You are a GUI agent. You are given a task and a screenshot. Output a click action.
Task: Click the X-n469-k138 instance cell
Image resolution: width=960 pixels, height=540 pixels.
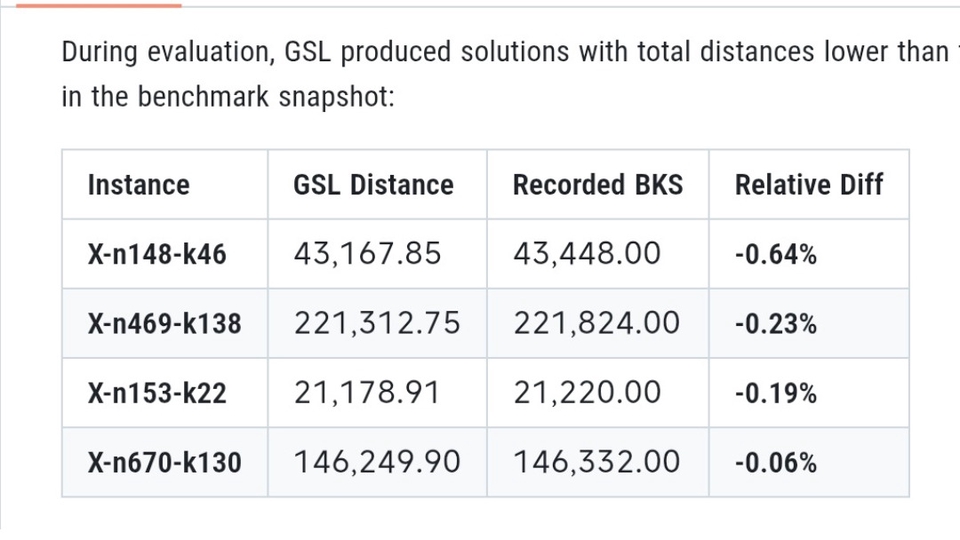[x=164, y=323]
